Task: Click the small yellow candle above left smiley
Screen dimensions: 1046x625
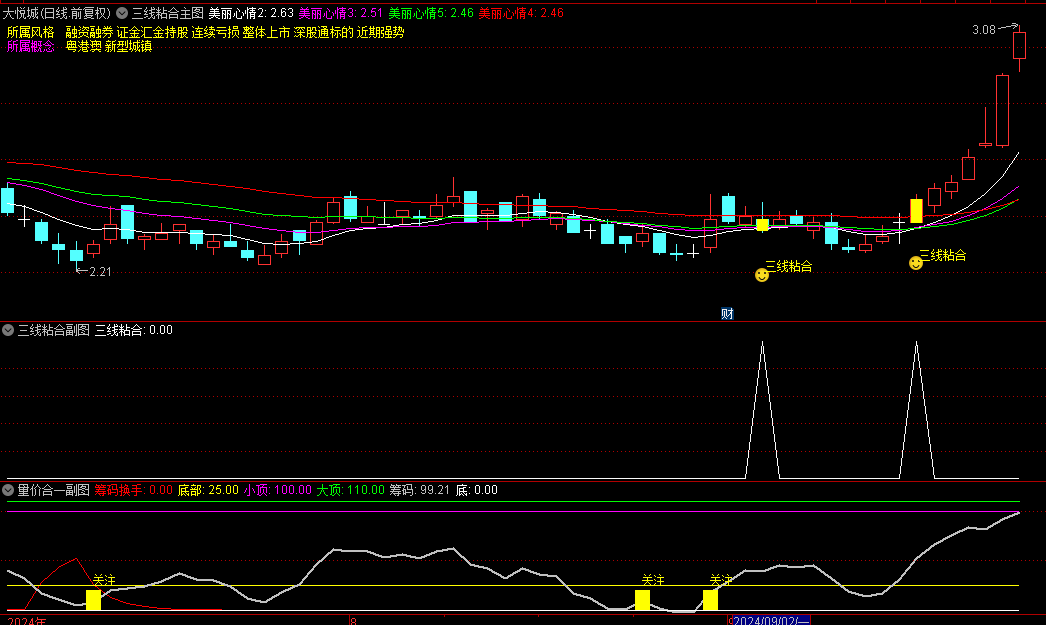Action: tap(762, 225)
